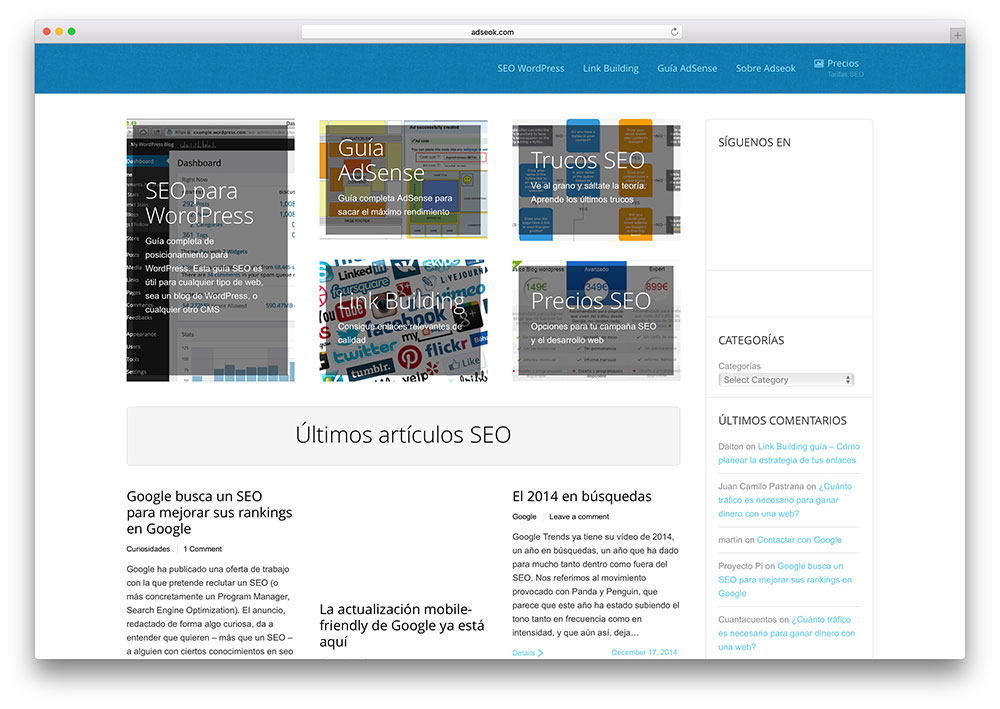Reload the page using the address bar refresh icon

coord(674,31)
